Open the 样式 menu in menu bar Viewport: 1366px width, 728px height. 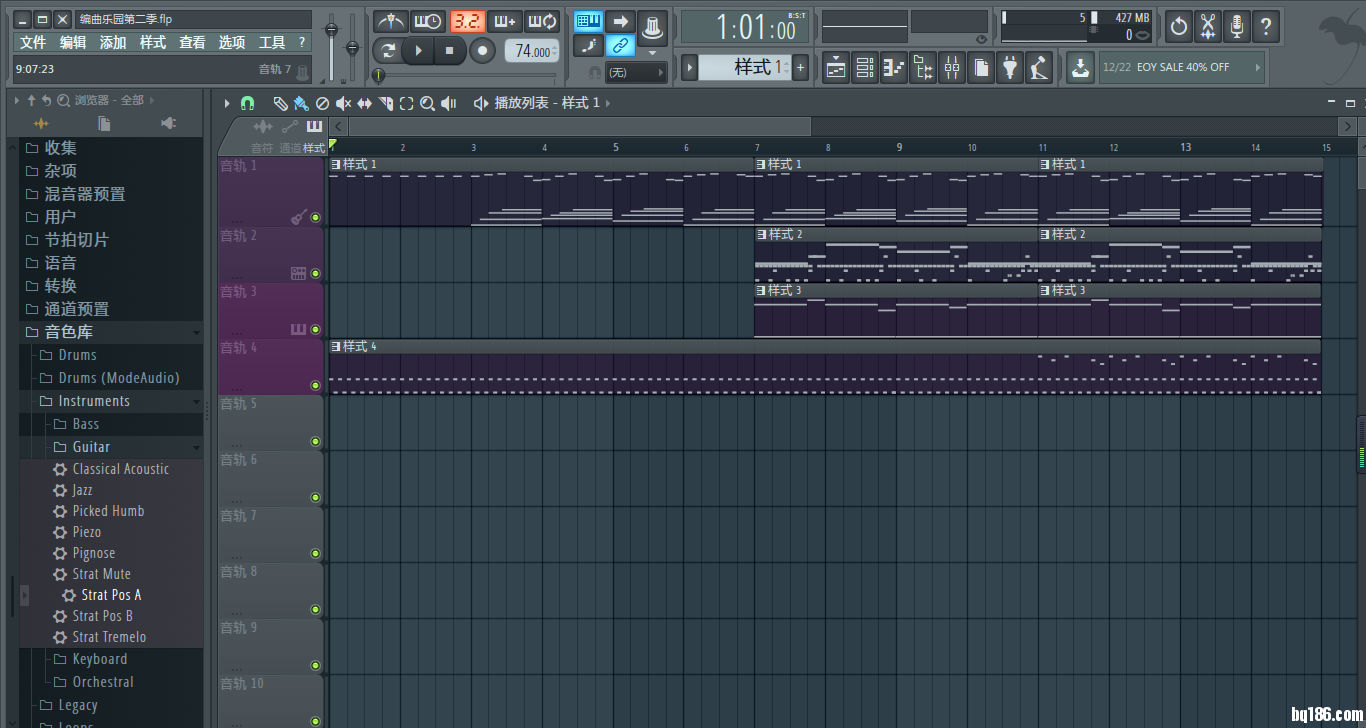pos(153,42)
